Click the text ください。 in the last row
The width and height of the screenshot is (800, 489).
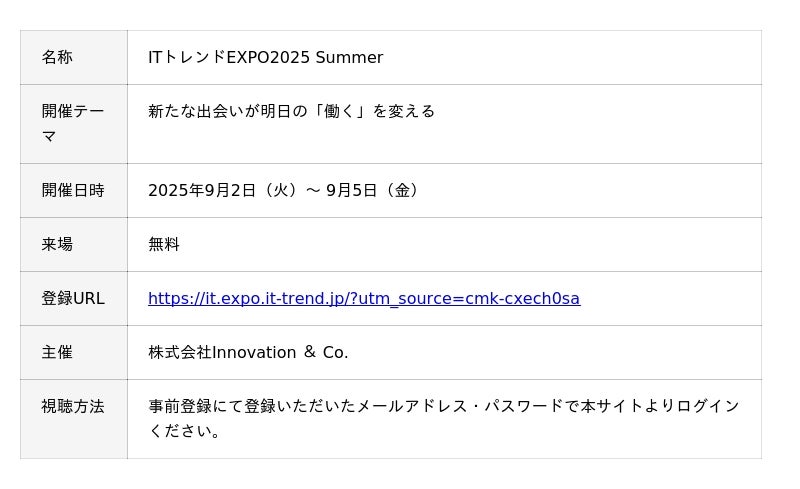pyautogui.click(x=185, y=431)
